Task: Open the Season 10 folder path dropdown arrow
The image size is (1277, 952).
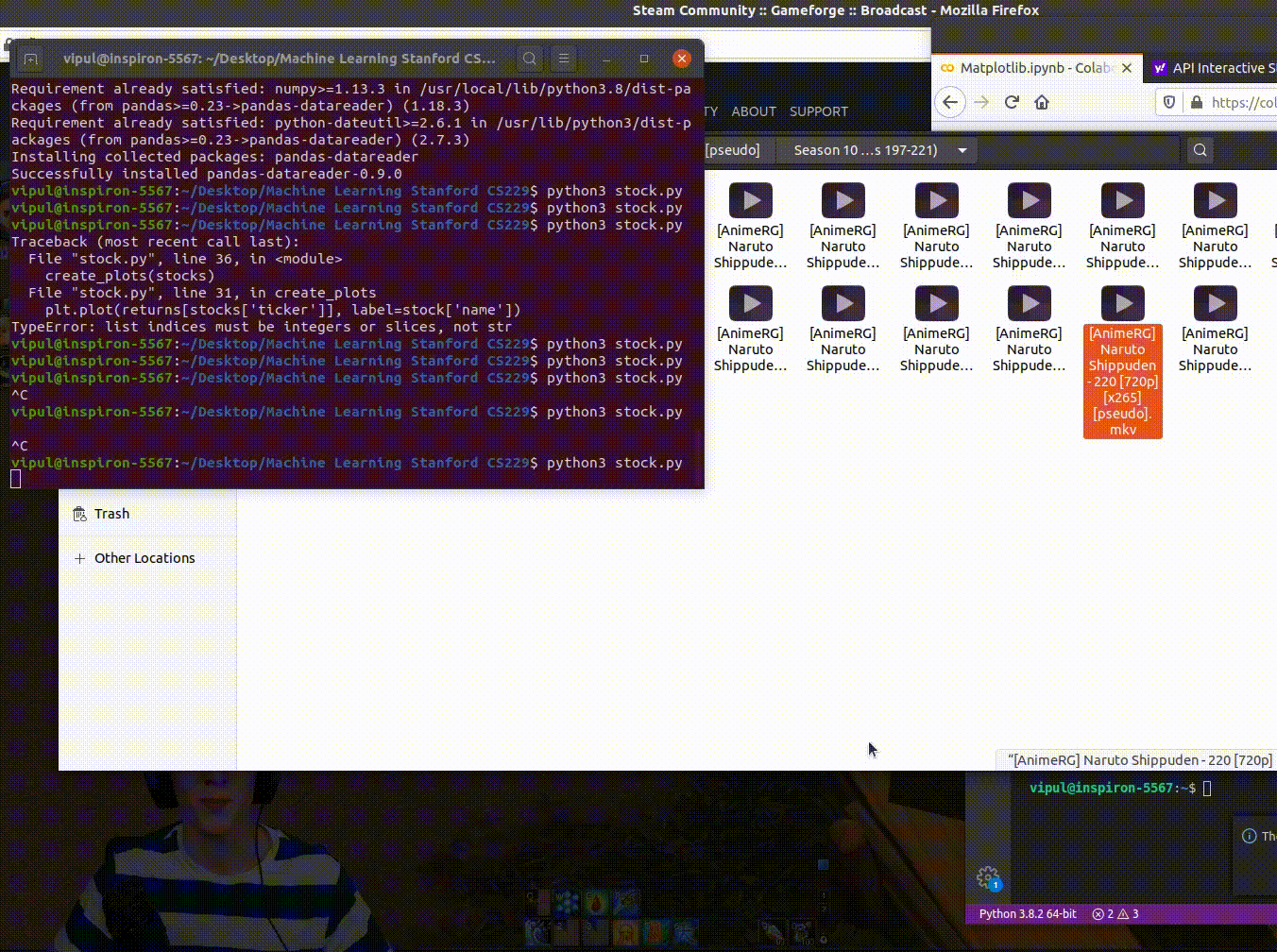Action: (x=962, y=150)
